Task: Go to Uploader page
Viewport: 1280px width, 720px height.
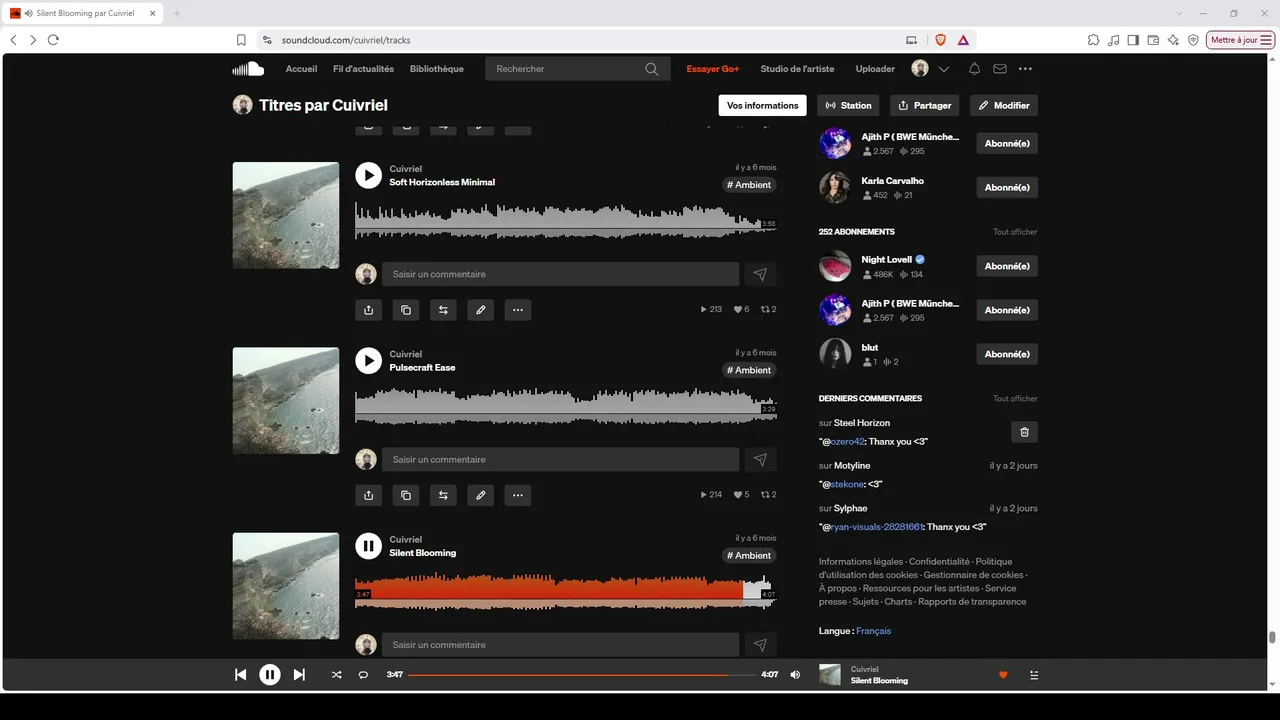Action: (875, 69)
